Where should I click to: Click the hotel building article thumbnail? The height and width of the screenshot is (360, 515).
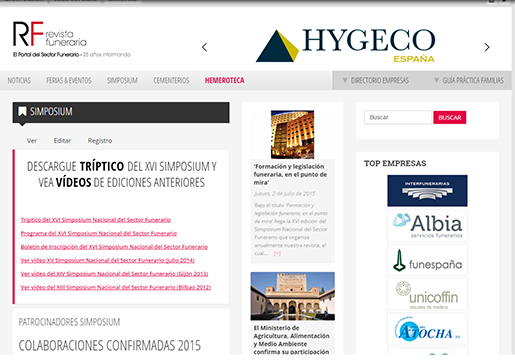click(x=292, y=134)
